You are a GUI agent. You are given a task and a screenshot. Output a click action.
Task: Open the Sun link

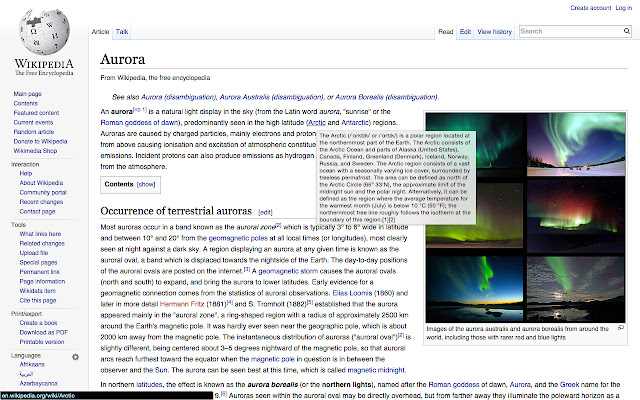pos(161,370)
